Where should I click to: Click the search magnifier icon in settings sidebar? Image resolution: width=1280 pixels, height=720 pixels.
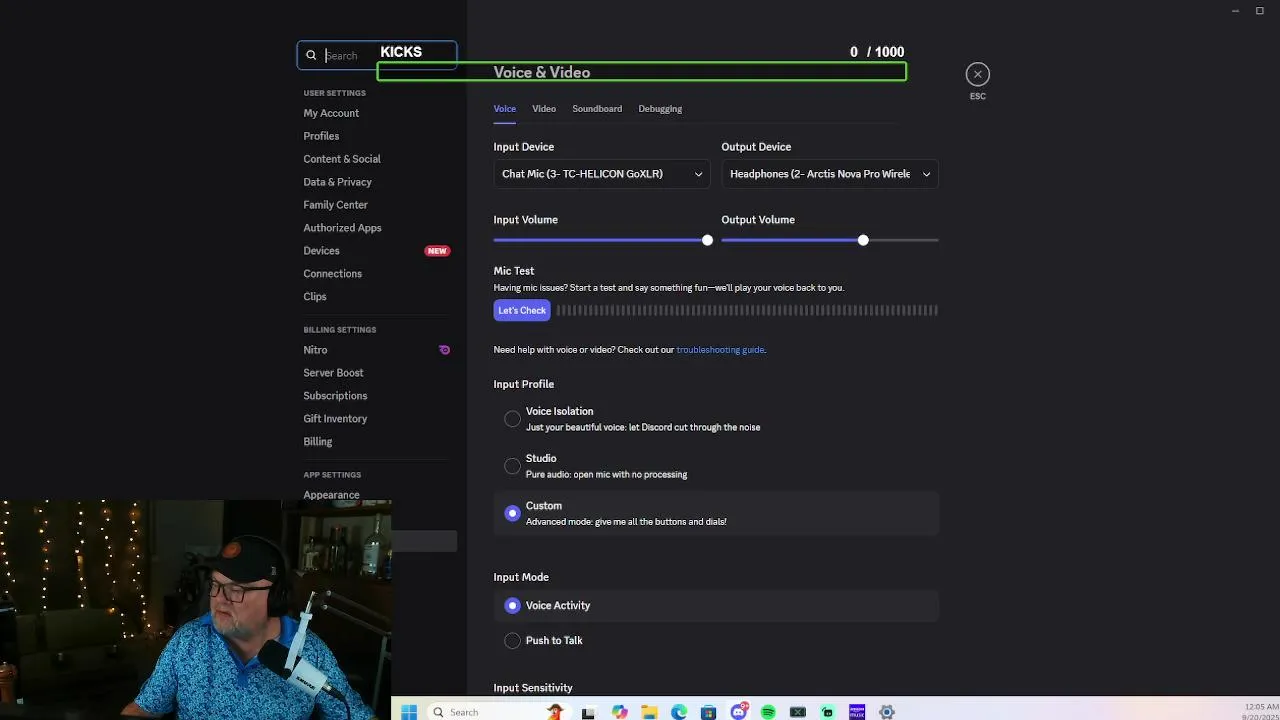[x=311, y=56]
